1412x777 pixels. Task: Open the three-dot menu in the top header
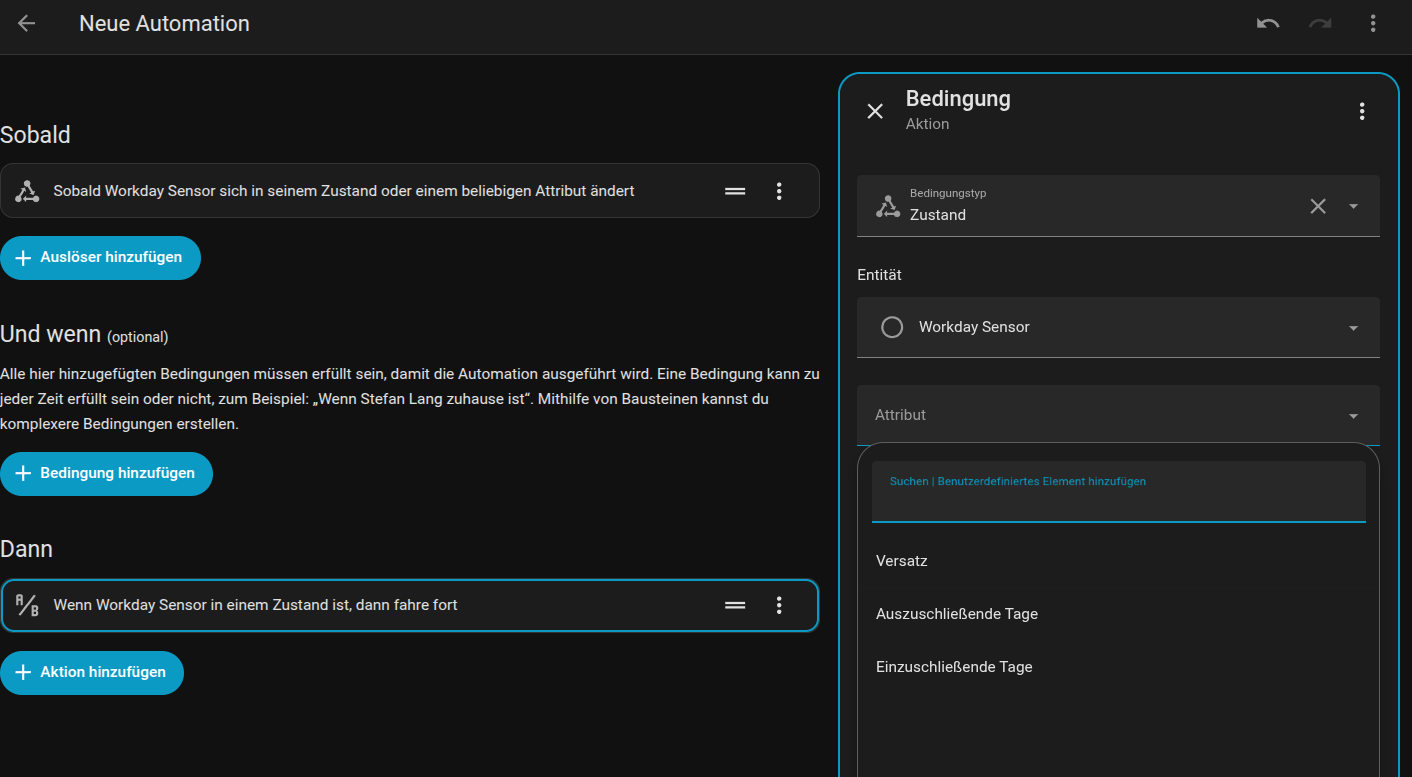pos(1373,23)
